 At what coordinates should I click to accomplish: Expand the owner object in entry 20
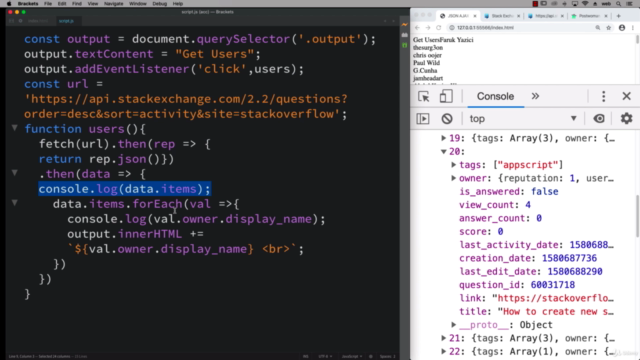pyautogui.click(x=453, y=178)
